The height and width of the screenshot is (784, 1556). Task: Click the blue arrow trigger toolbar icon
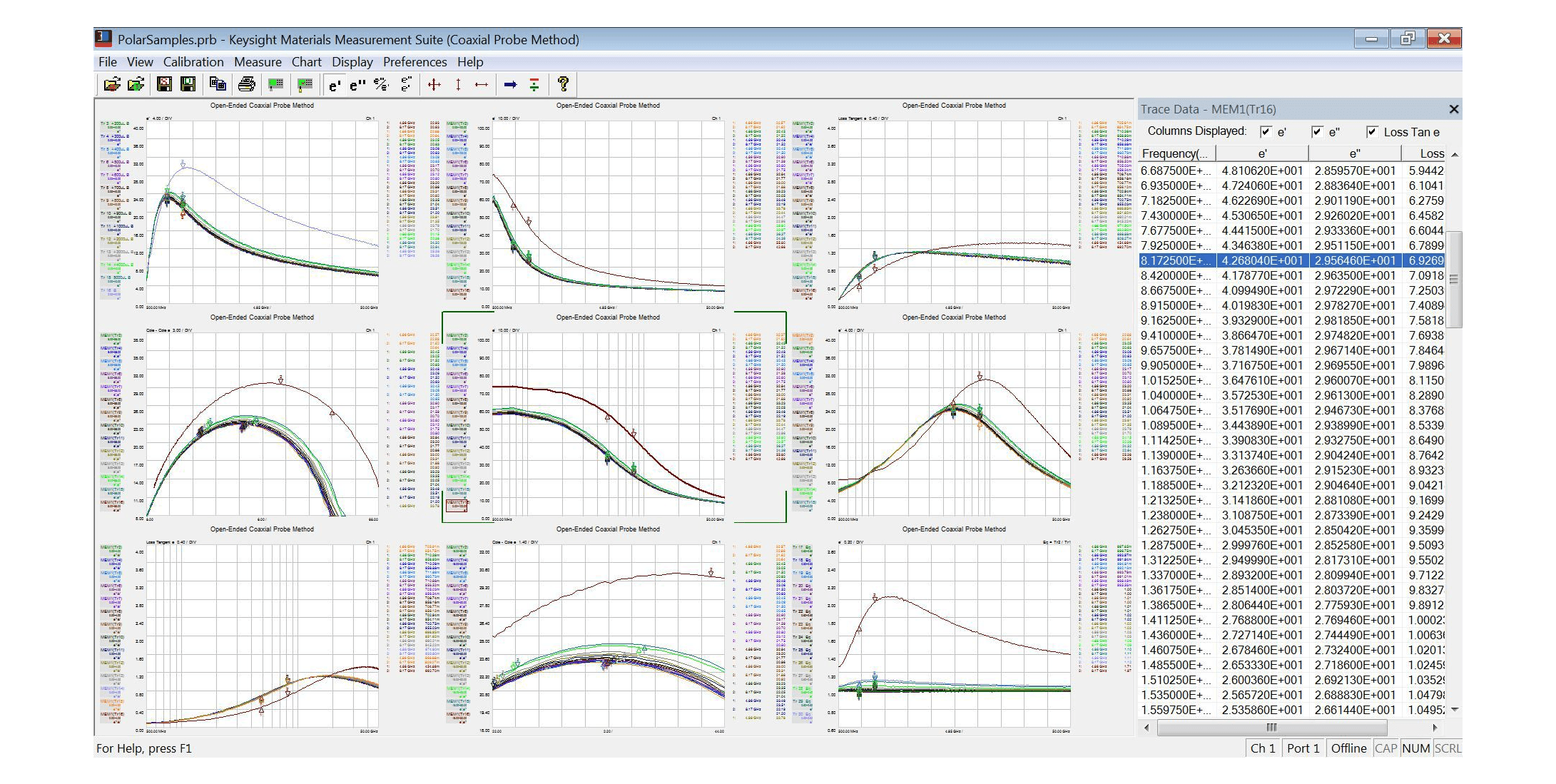tap(511, 85)
